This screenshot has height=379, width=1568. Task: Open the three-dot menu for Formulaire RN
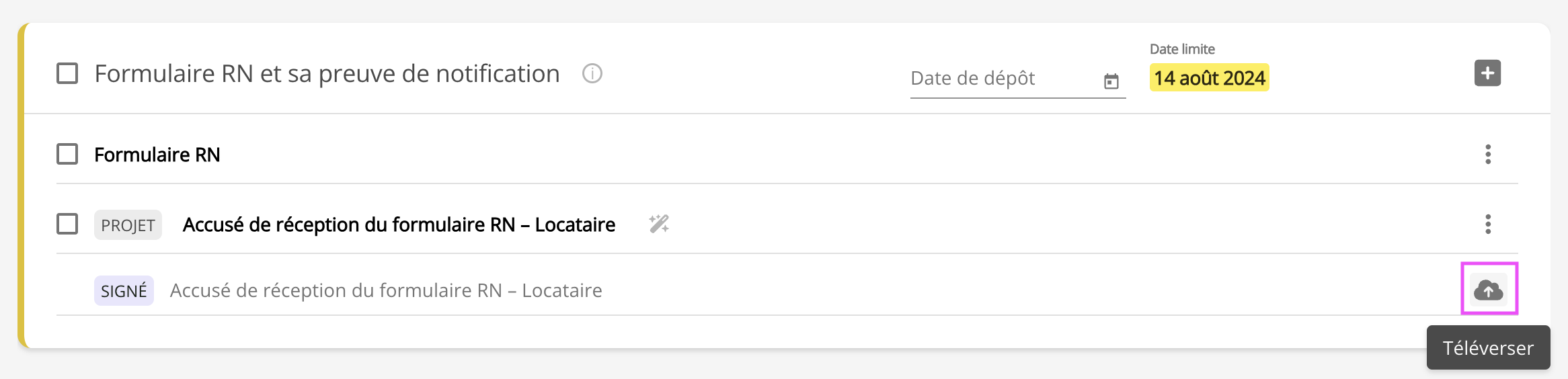coord(1488,155)
